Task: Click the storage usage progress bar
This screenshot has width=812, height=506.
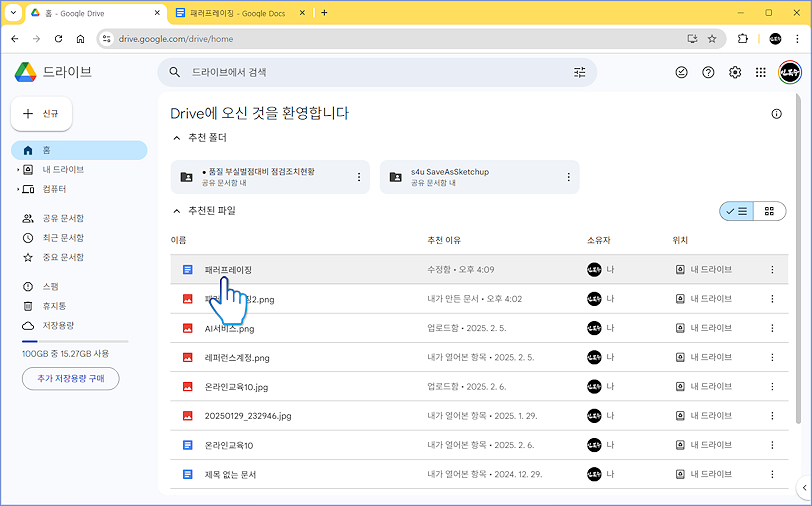Action: 75,341
